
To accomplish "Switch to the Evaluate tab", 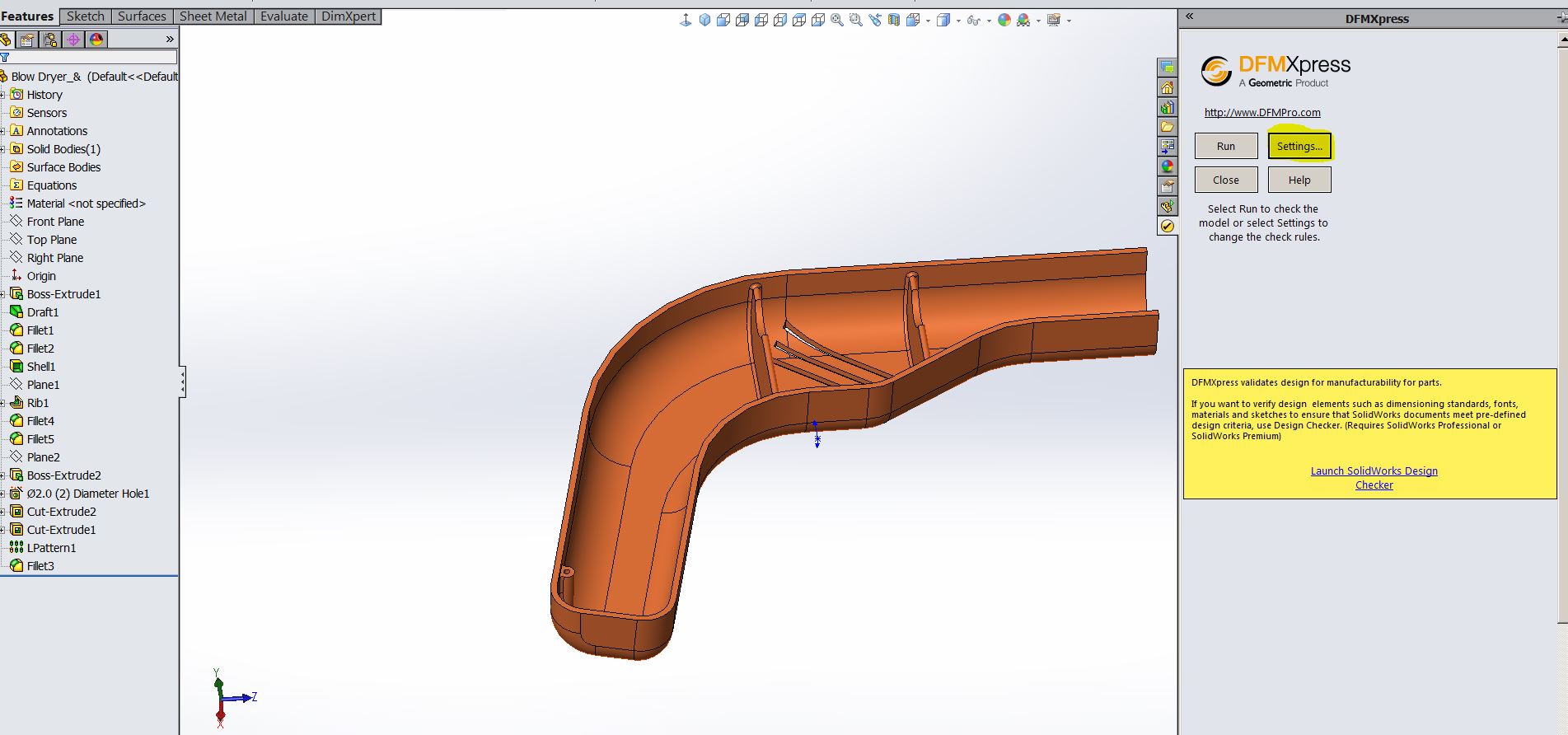I will click(283, 16).
